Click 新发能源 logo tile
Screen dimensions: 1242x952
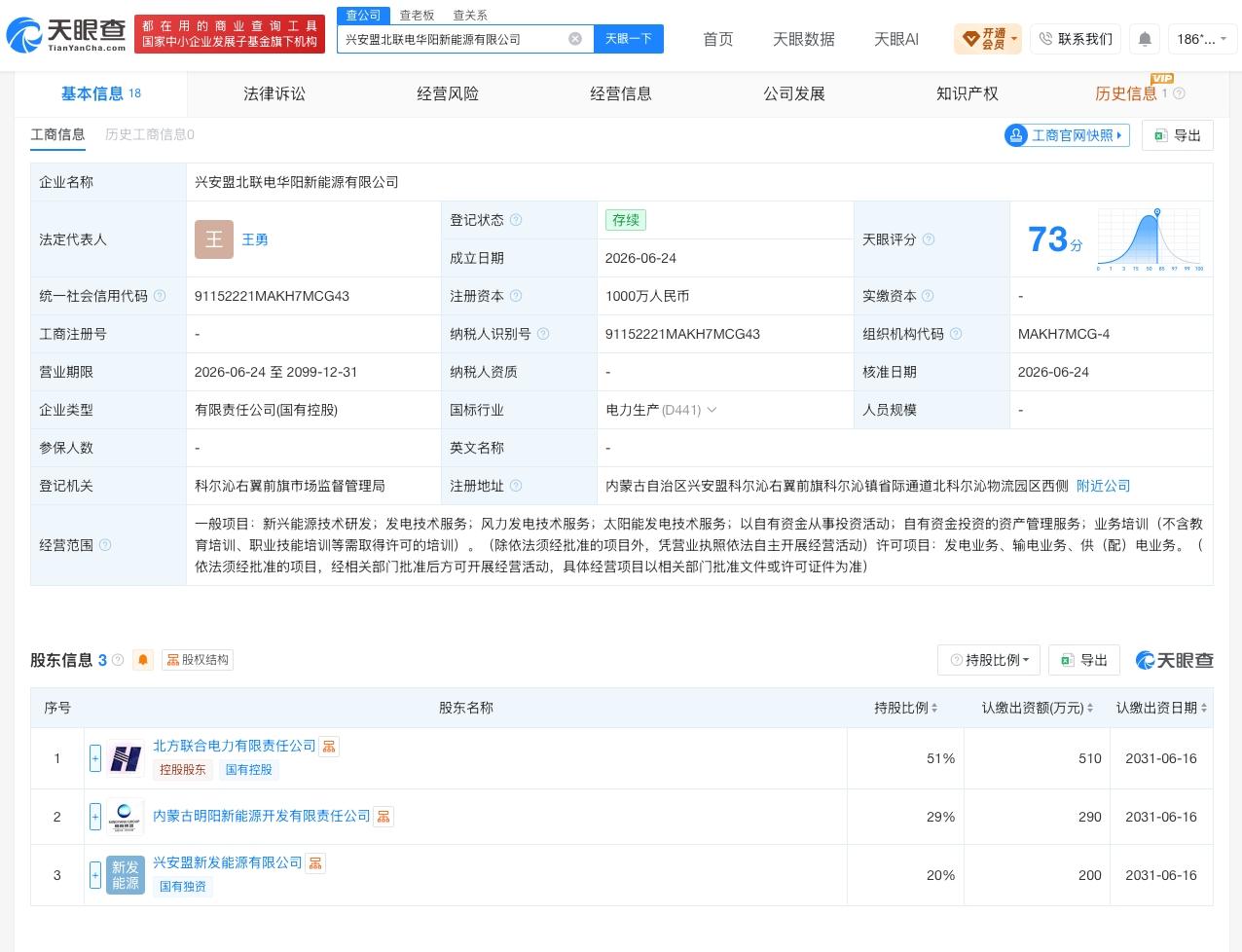point(126,875)
